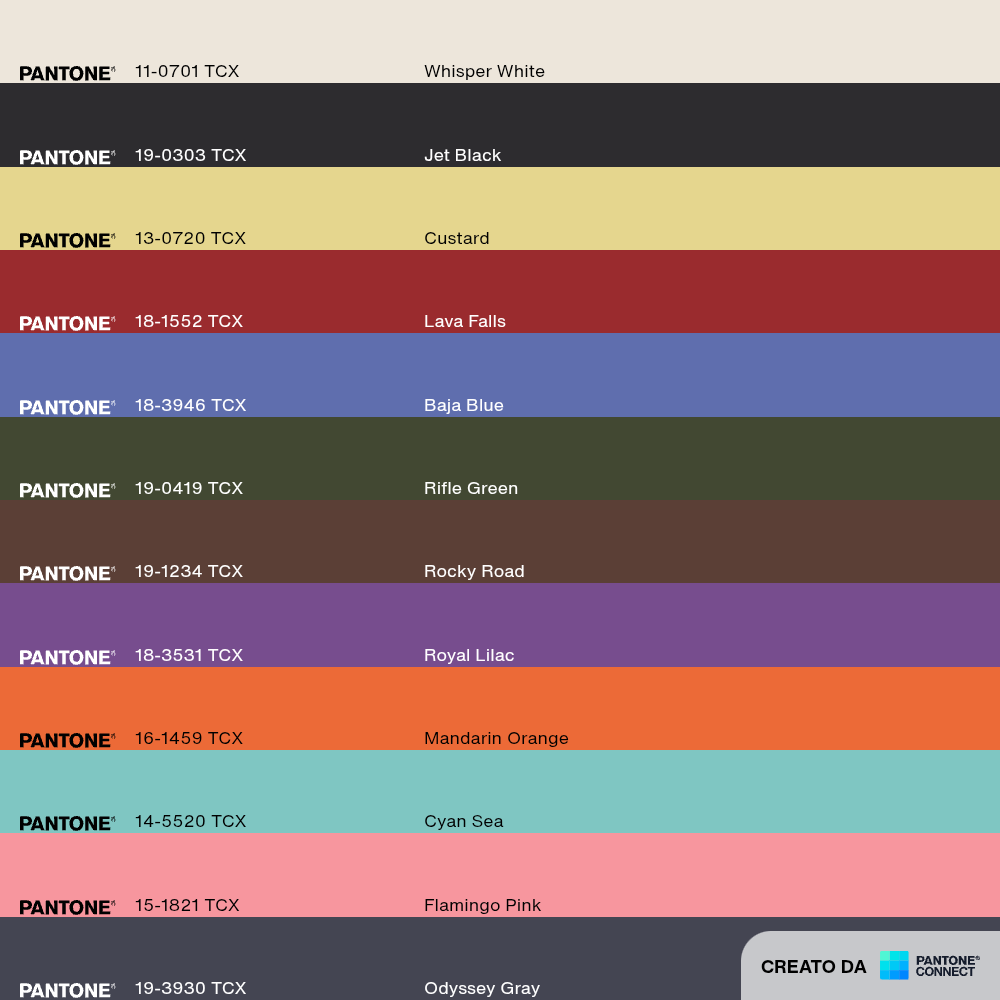The width and height of the screenshot is (1000, 1000).
Task: Click the Rocky Road name label
Action: pos(474,571)
